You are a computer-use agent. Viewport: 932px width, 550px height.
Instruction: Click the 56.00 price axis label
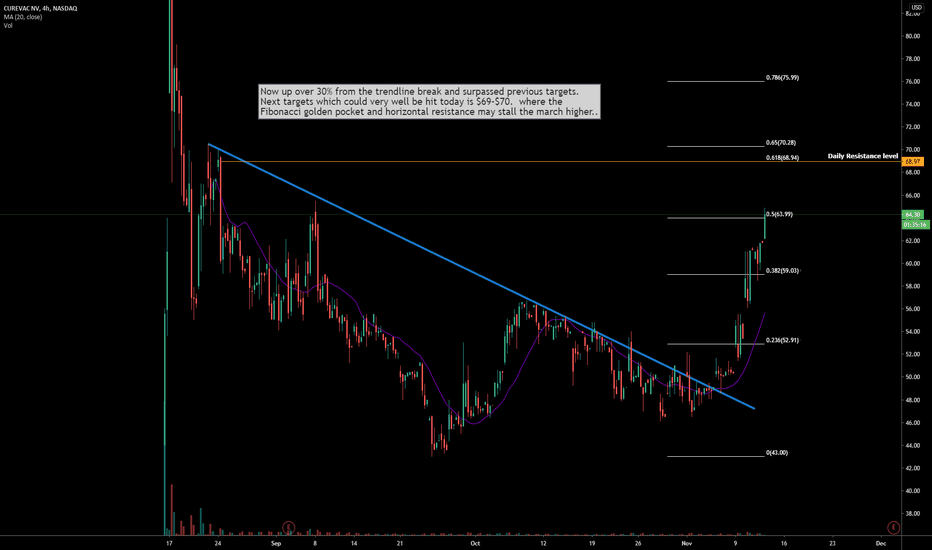pyautogui.click(x=912, y=309)
